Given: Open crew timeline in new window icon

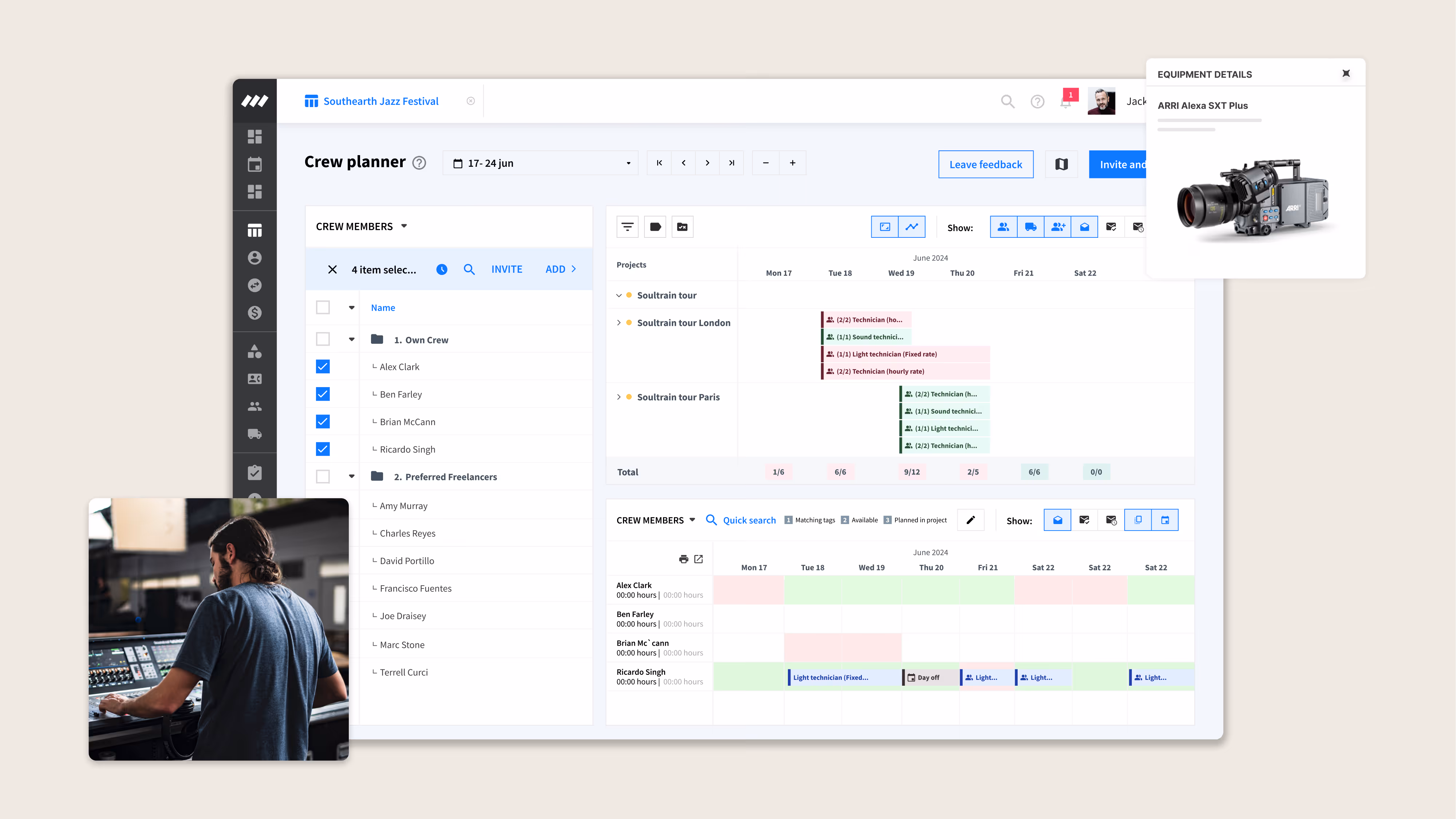Looking at the screenshot, I should coord(699,559).
